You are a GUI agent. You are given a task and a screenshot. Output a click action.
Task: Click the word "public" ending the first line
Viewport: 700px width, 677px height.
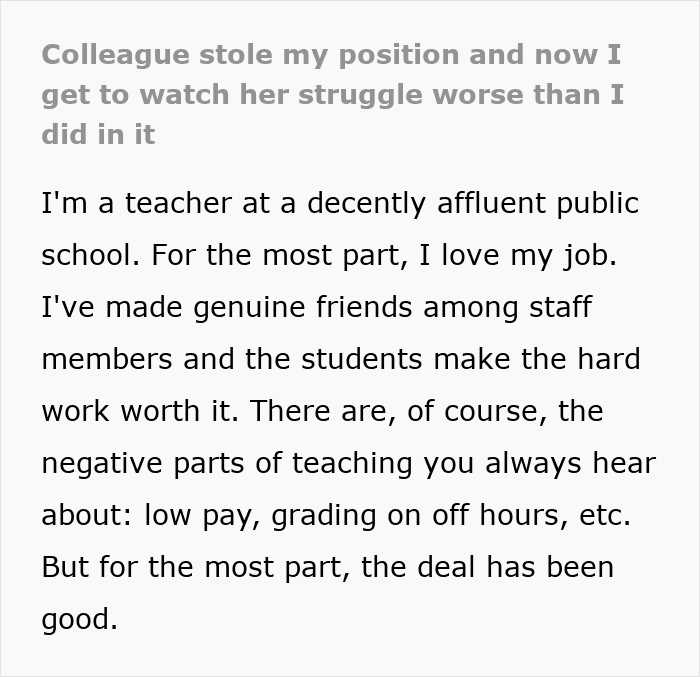click(598, 205)
